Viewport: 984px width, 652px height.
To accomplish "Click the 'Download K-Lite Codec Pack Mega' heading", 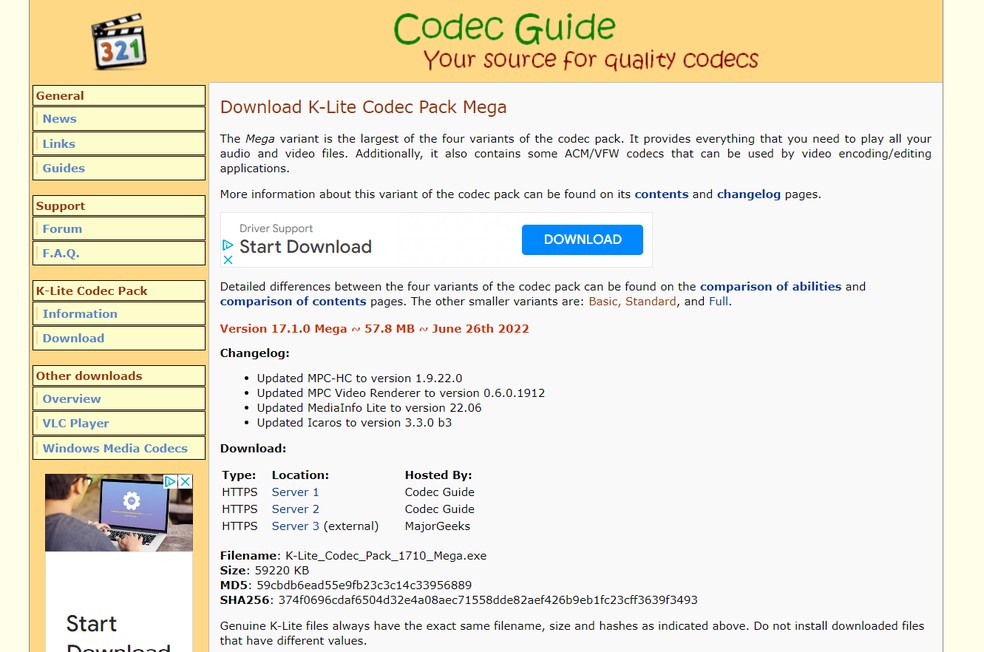I will tap(363, 107).
